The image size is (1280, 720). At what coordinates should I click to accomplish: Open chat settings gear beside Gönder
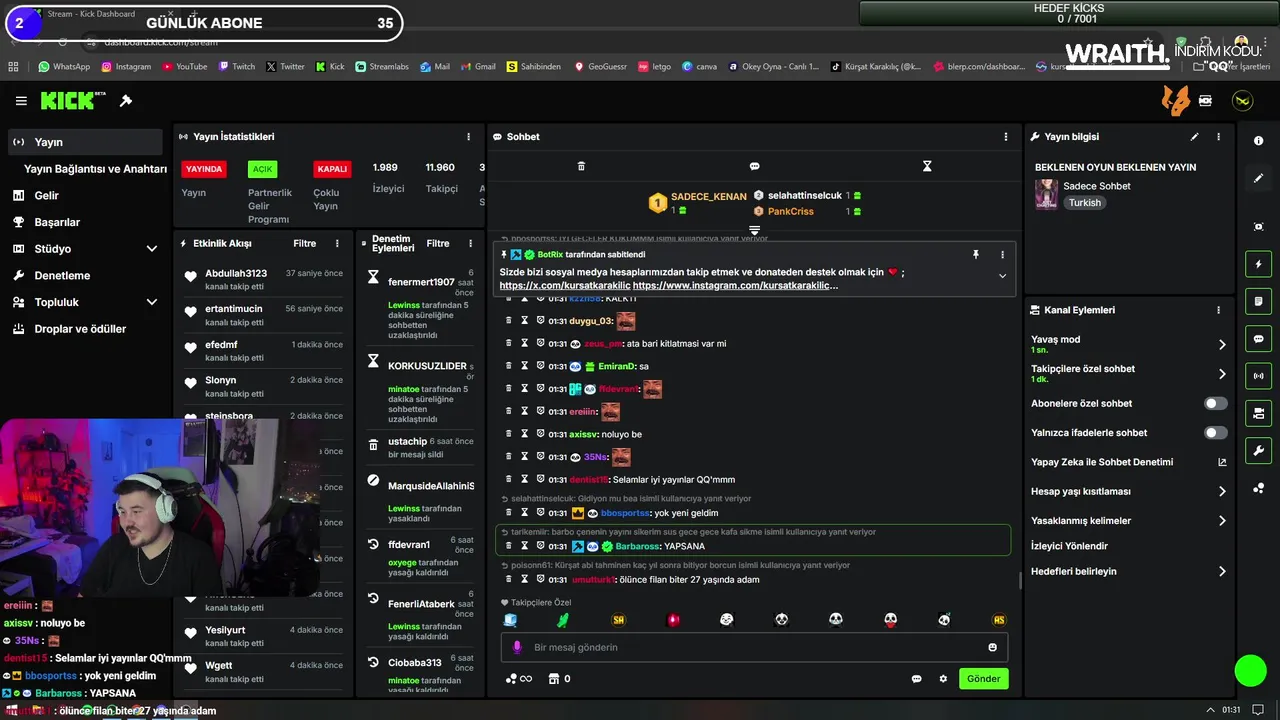click(943, 679)
